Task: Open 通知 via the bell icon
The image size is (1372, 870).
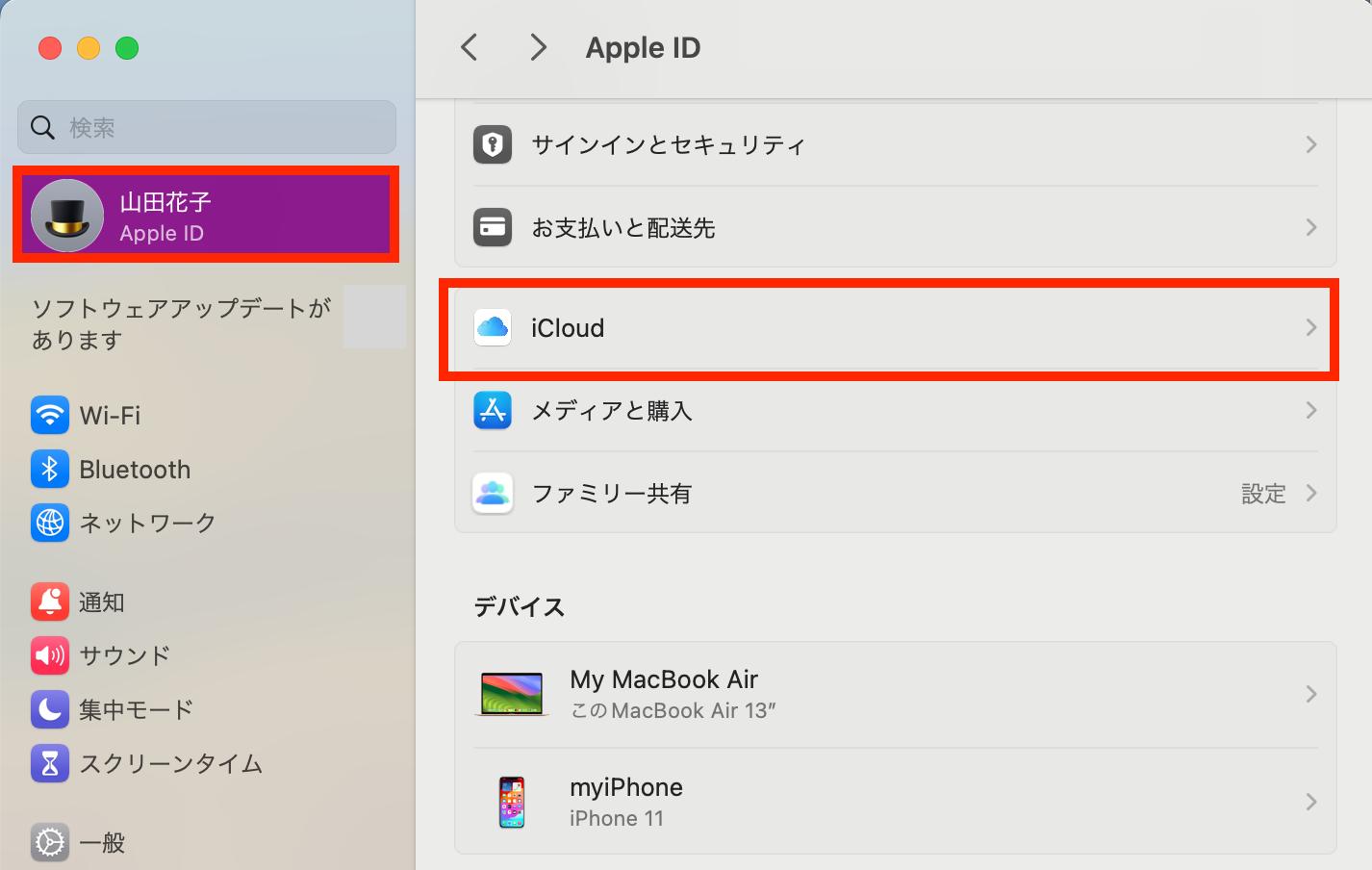Action: click(x=49, y=601)
